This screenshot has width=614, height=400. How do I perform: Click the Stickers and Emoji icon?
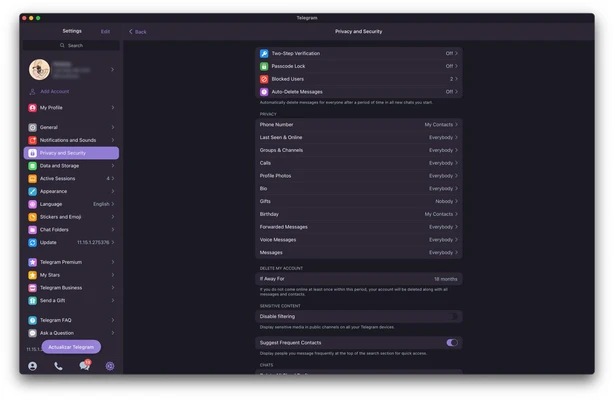[x=33, y=217]
